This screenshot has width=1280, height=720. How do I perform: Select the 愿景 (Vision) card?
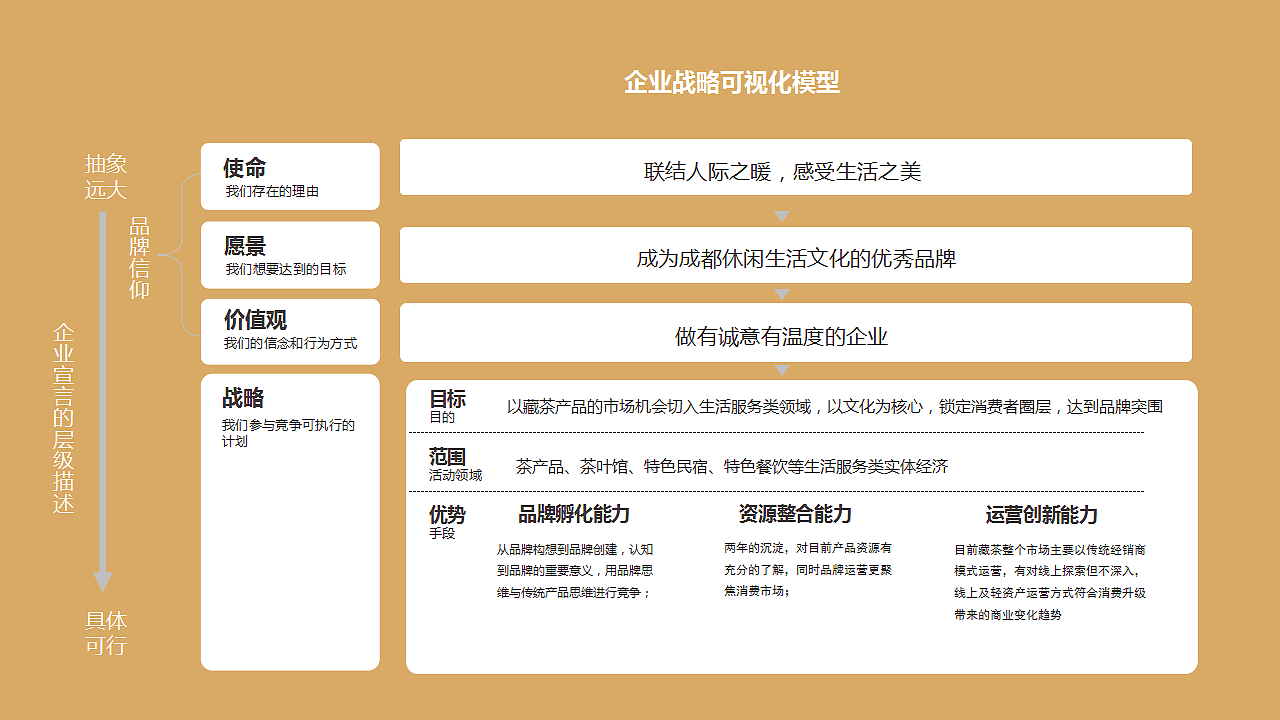tap(290, 254)
